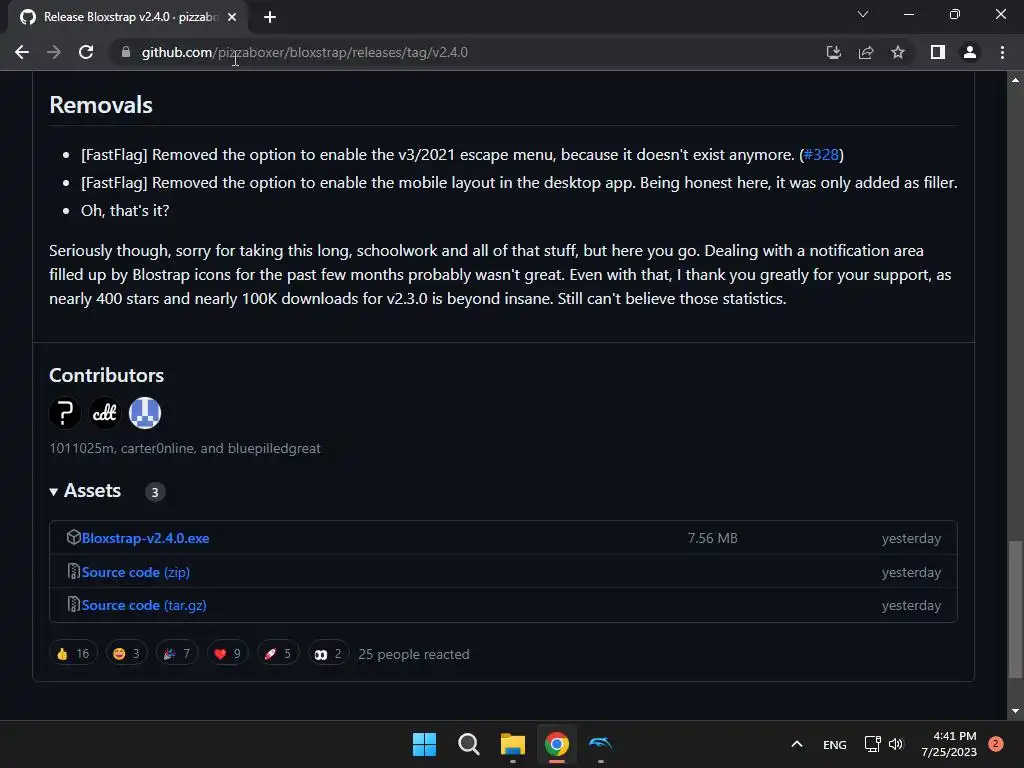Click the browser forward arrow
The image size is (1024, 768).
[x=54, y=52]
